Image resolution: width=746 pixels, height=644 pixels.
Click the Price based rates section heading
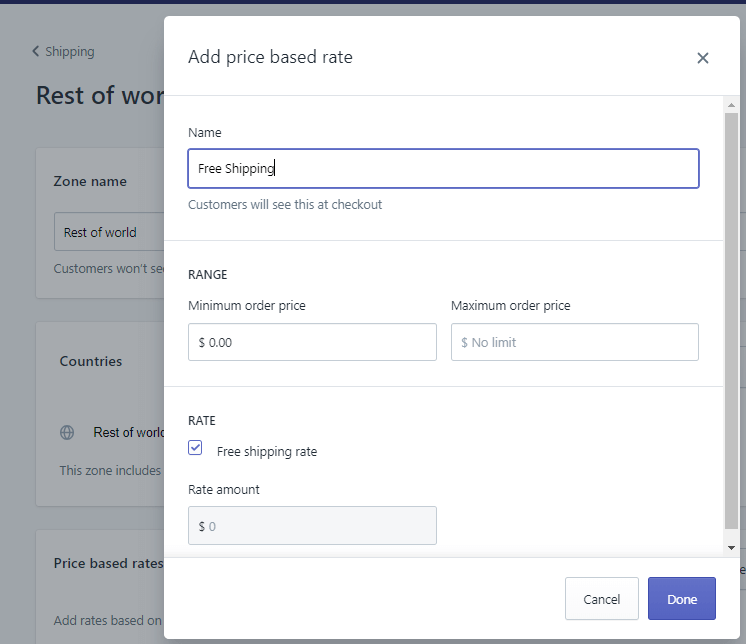[x=108, y=563]
